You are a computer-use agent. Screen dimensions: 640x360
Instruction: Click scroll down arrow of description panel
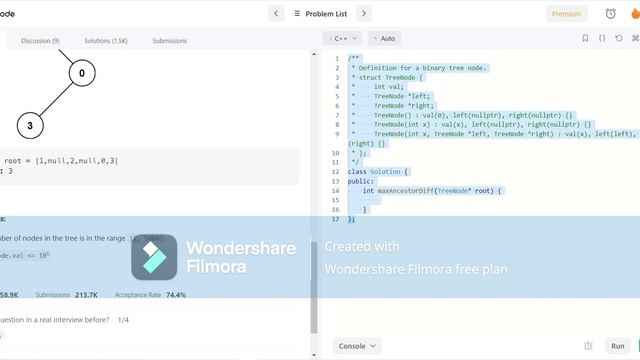[314, 355]
